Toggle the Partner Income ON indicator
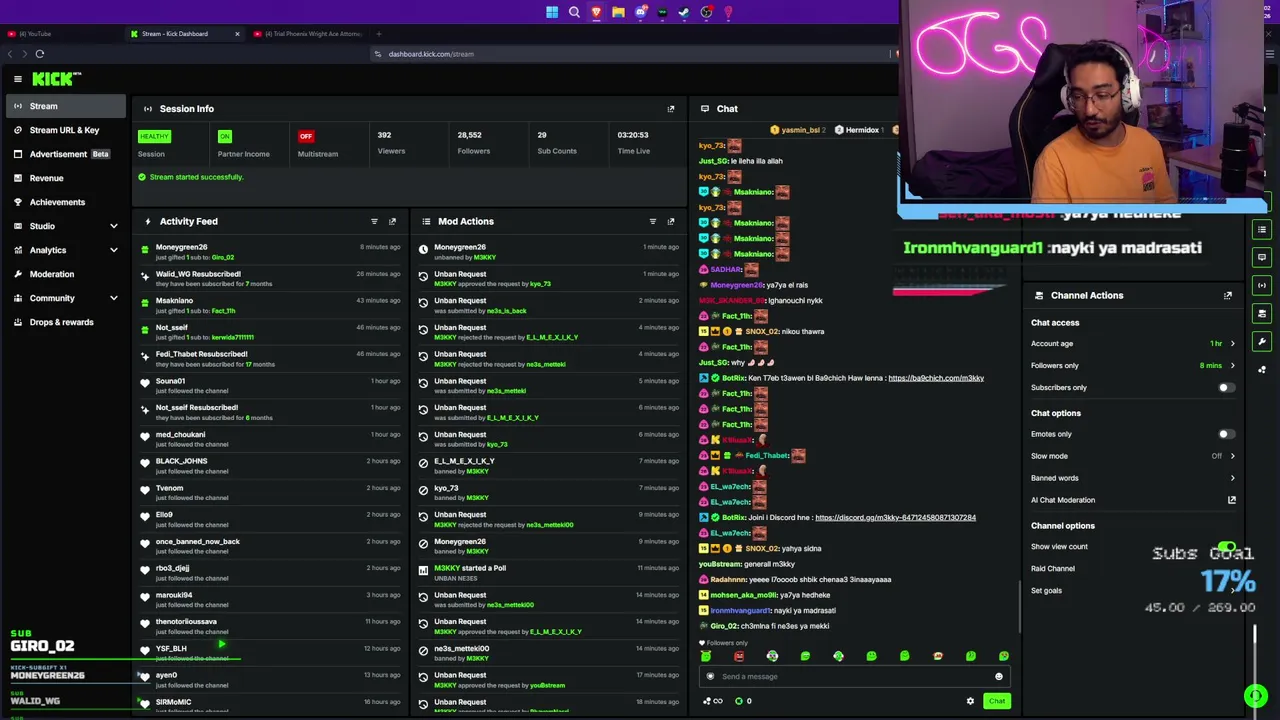This screenshot has width=1280, height=720. click(x=225, y=136)
